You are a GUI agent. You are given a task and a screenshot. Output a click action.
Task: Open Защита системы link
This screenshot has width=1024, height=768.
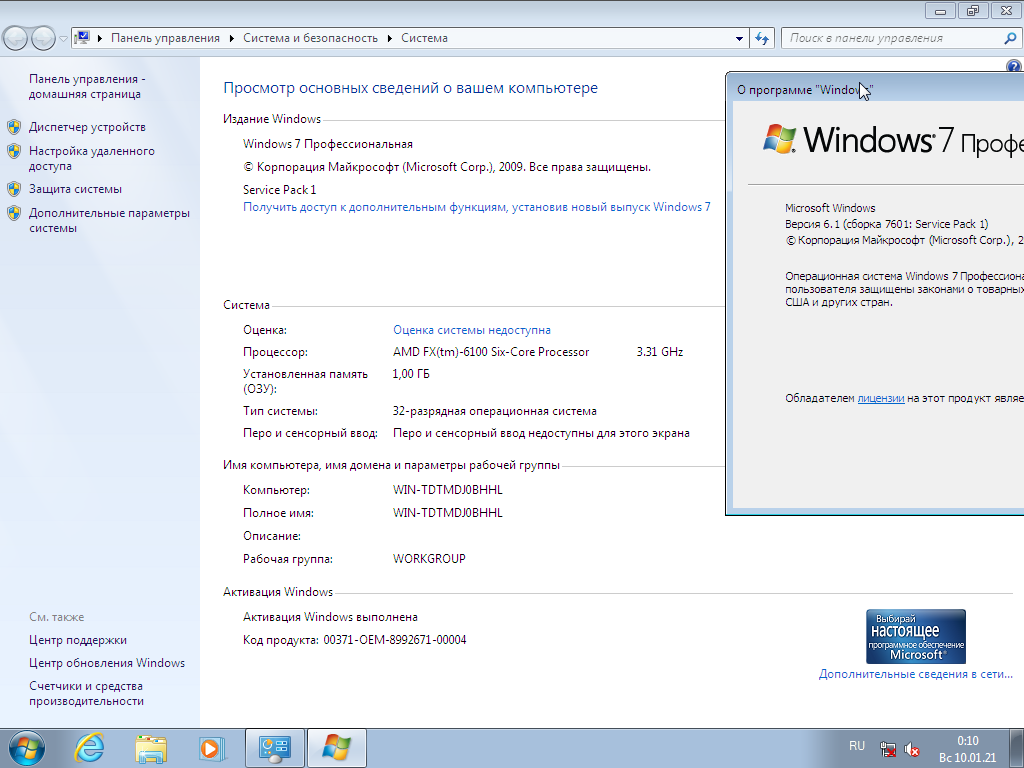(75, 189)
